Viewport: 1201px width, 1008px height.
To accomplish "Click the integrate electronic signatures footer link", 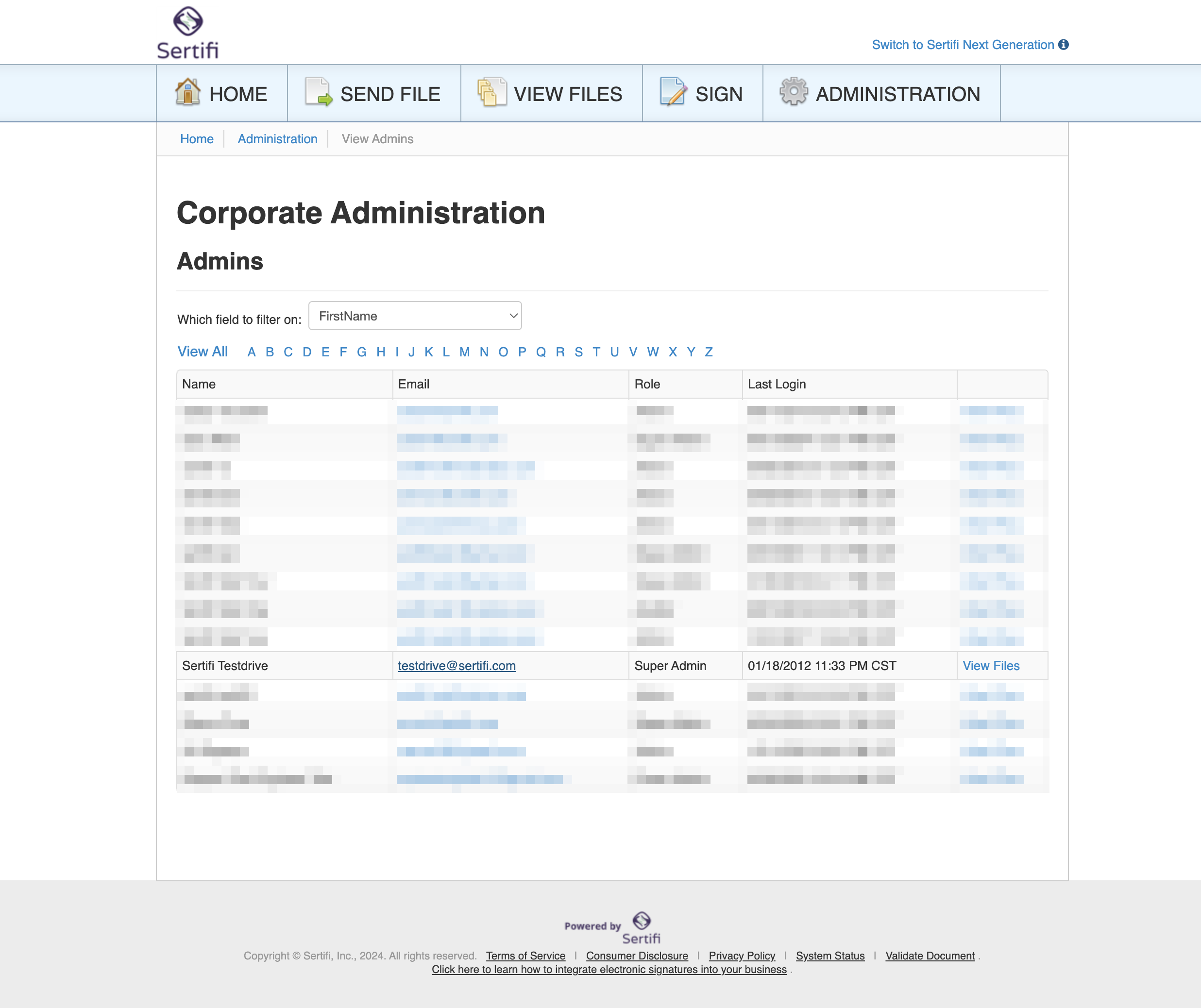I will (609, 969).
